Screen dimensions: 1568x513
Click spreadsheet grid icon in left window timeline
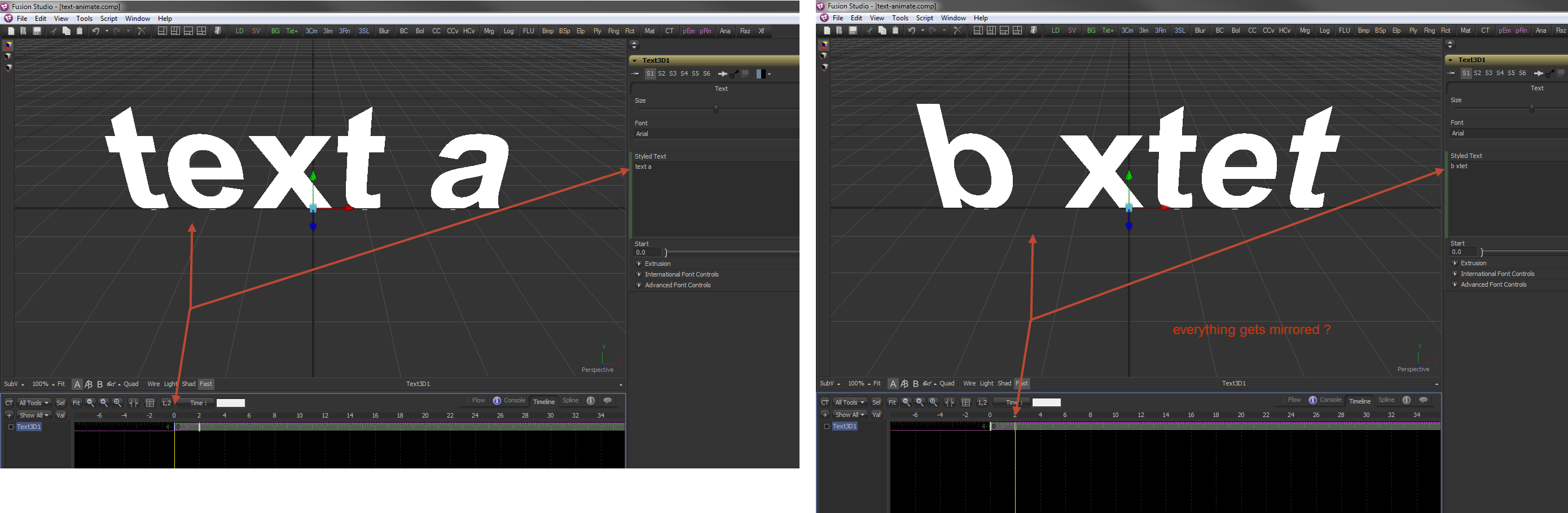coord(150,403)
